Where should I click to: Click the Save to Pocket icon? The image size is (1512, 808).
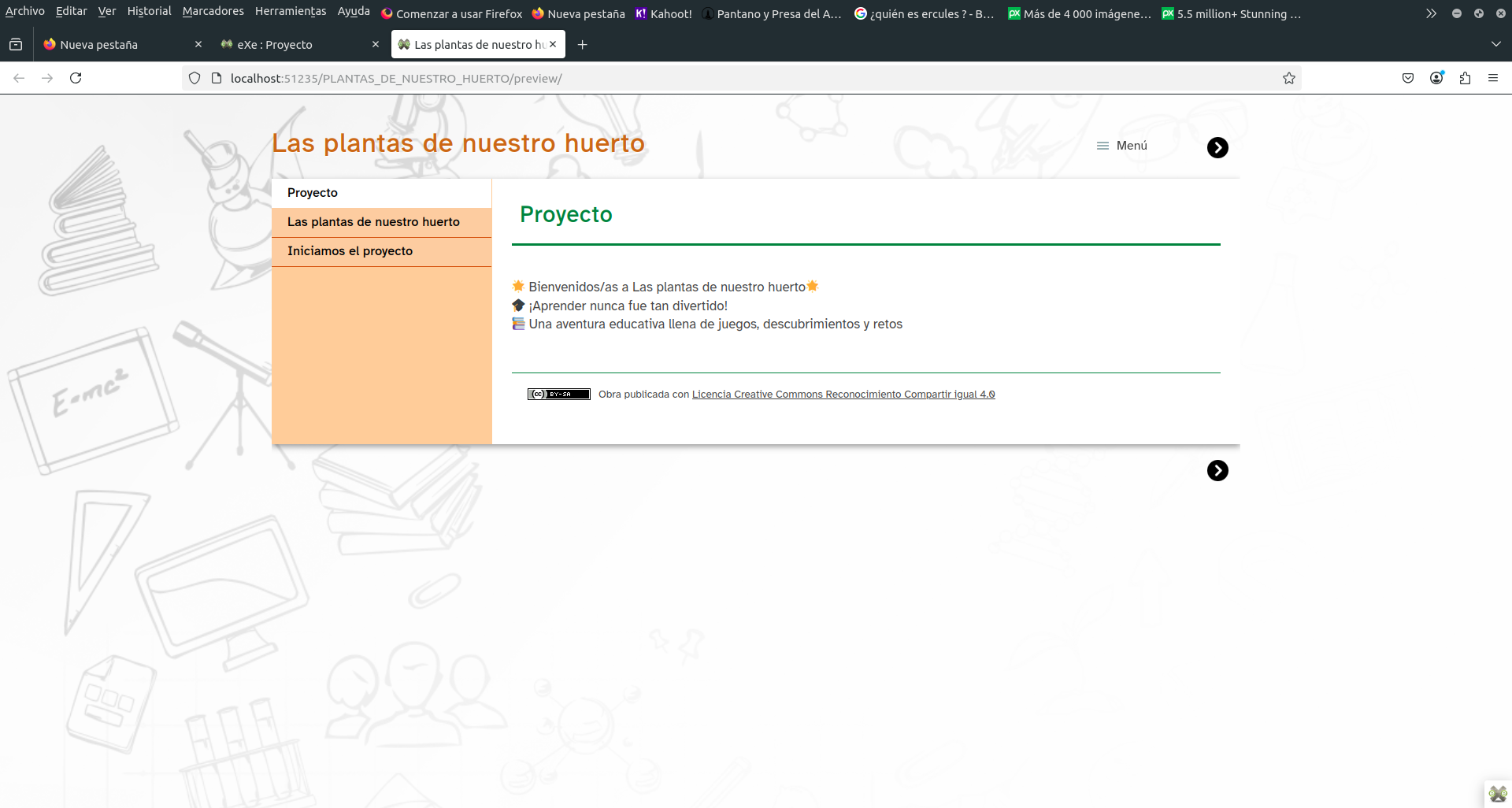click(x=1408, y=78)
